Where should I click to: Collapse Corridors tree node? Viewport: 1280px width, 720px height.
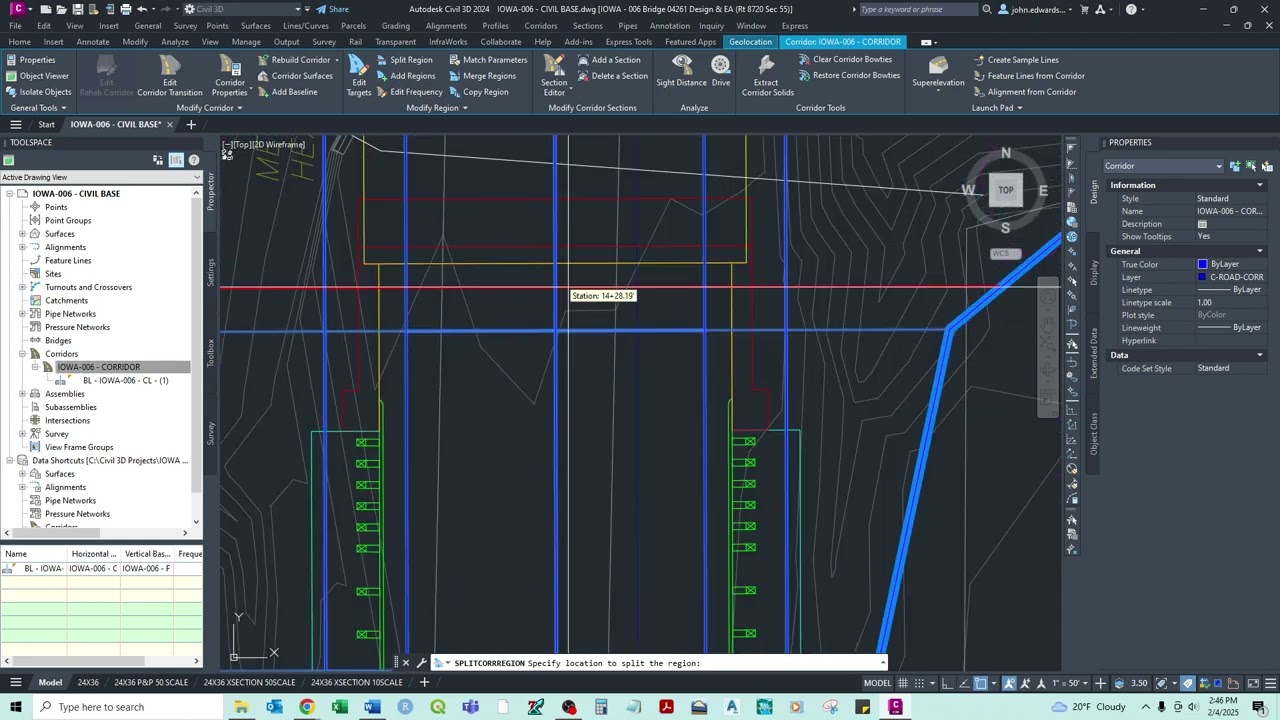(22, 354)
